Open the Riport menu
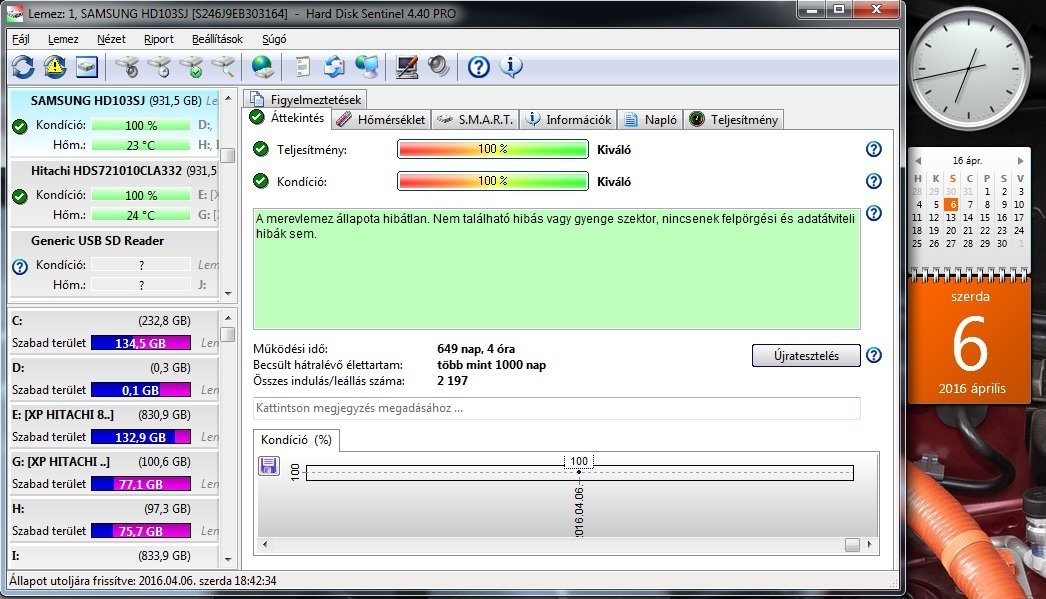Screen dimensions: 1046x599 pos(159,39)
